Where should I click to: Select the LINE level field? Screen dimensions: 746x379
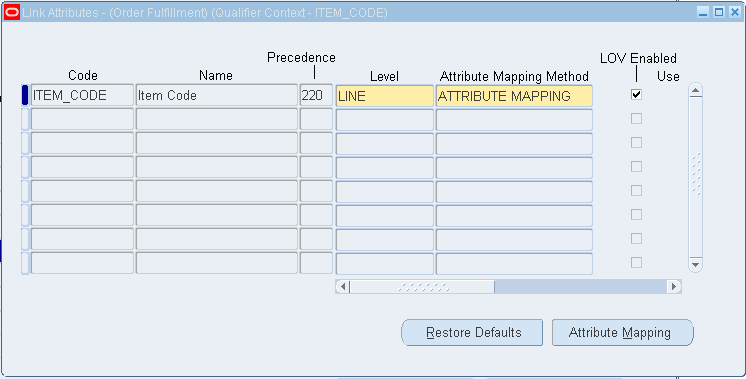click(384, 96)
